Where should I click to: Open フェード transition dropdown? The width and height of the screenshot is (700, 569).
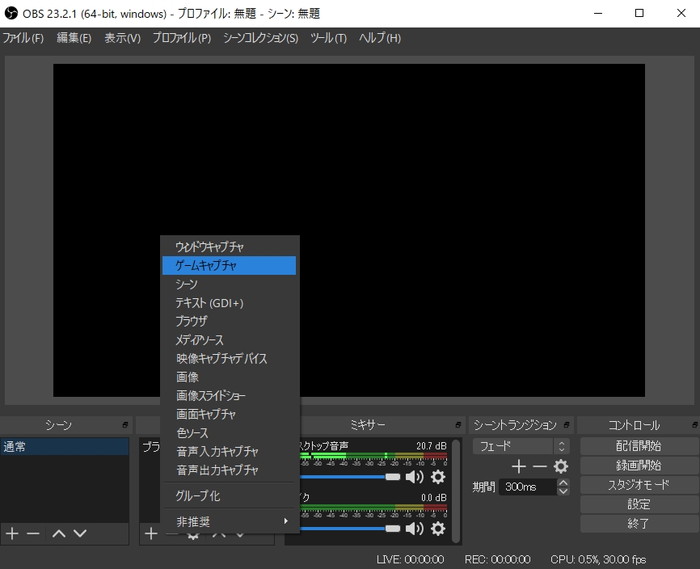pos(521,446)
